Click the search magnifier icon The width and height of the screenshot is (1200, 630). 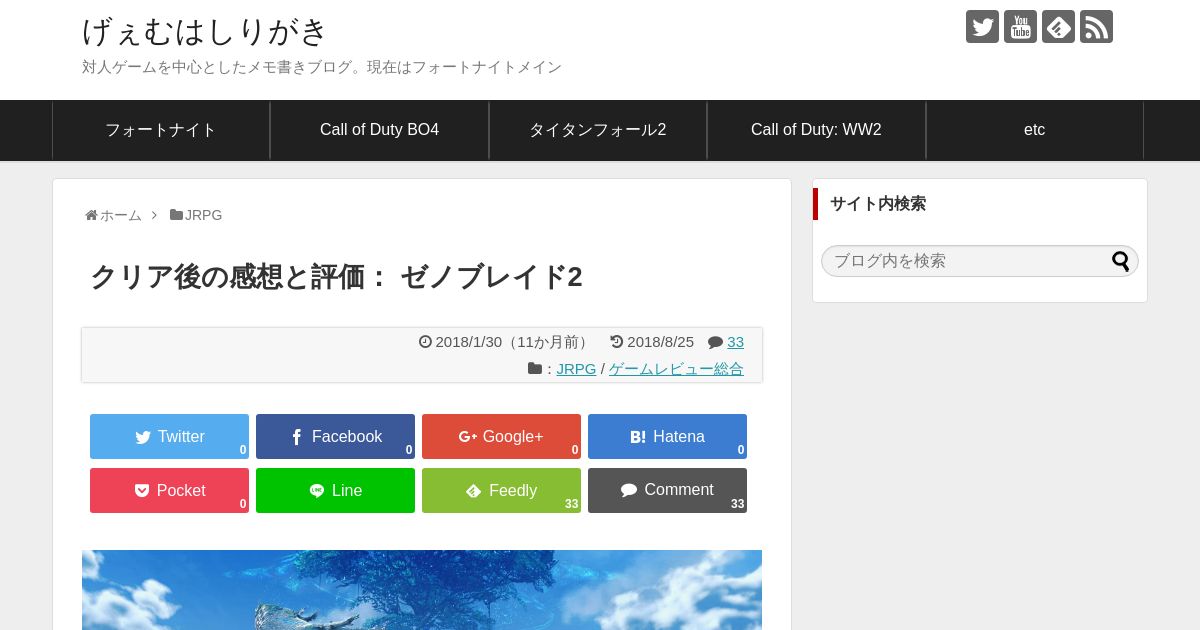click(x=1121, y=261)
